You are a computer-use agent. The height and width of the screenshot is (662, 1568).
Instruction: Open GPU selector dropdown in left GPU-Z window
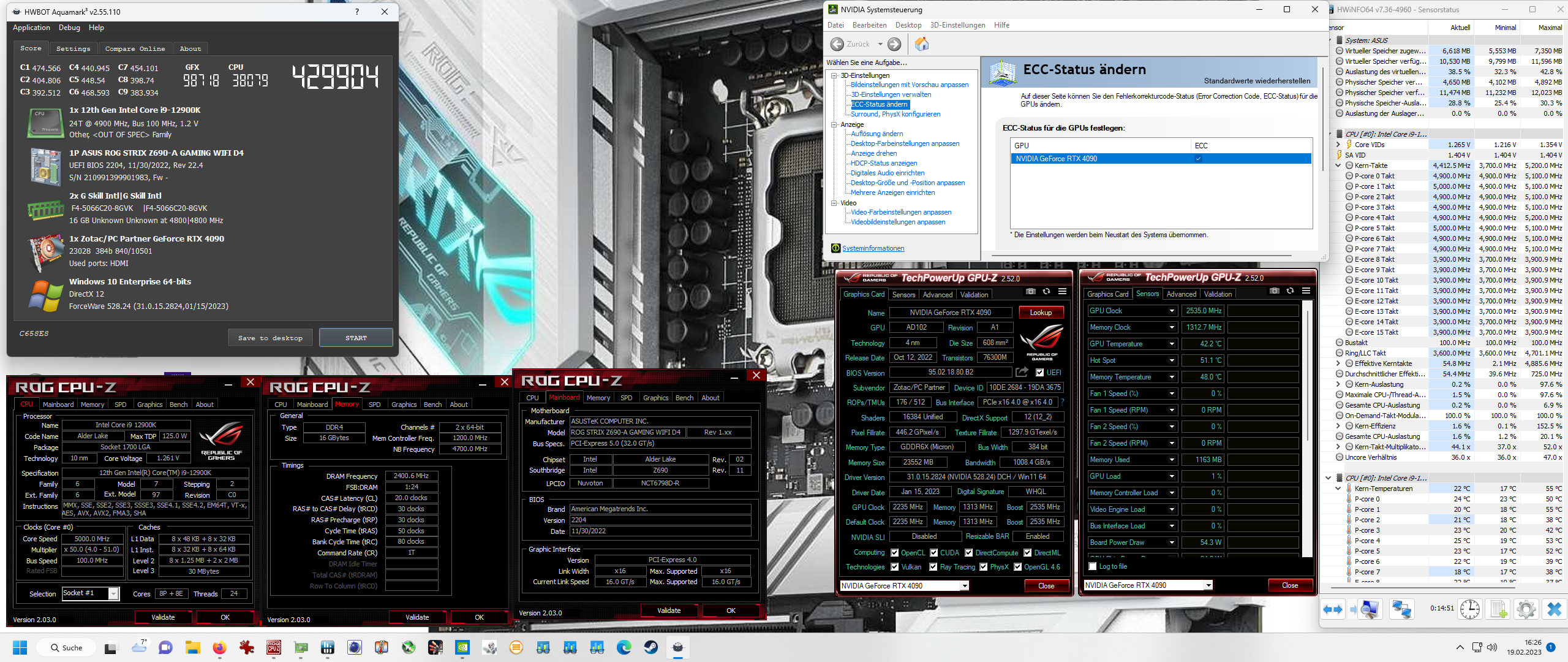[964, 586]
